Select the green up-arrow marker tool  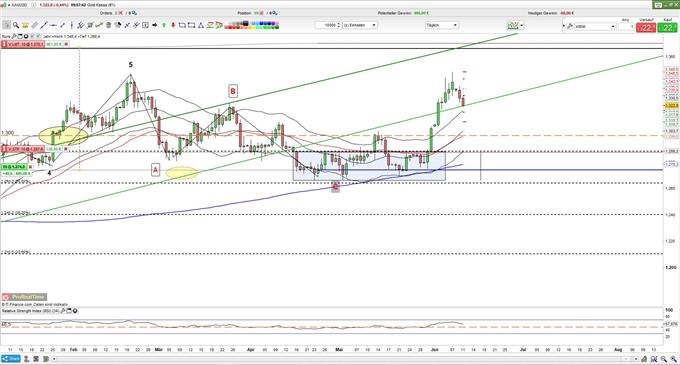[164, 25]
